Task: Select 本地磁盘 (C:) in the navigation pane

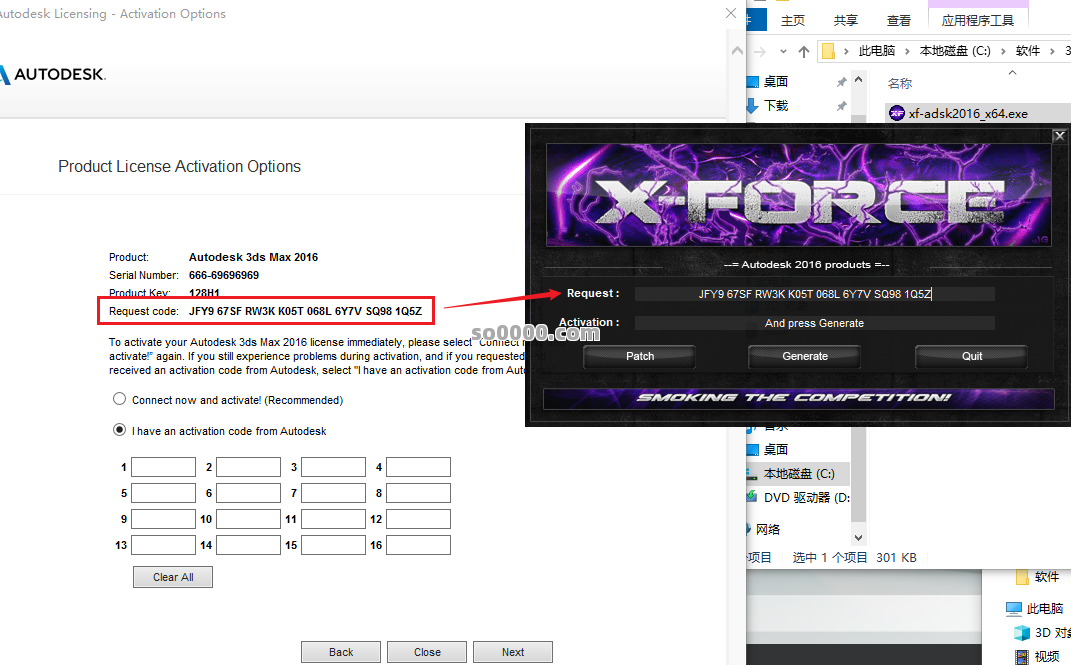Action: pyautogui.click(x=798, y=473)
